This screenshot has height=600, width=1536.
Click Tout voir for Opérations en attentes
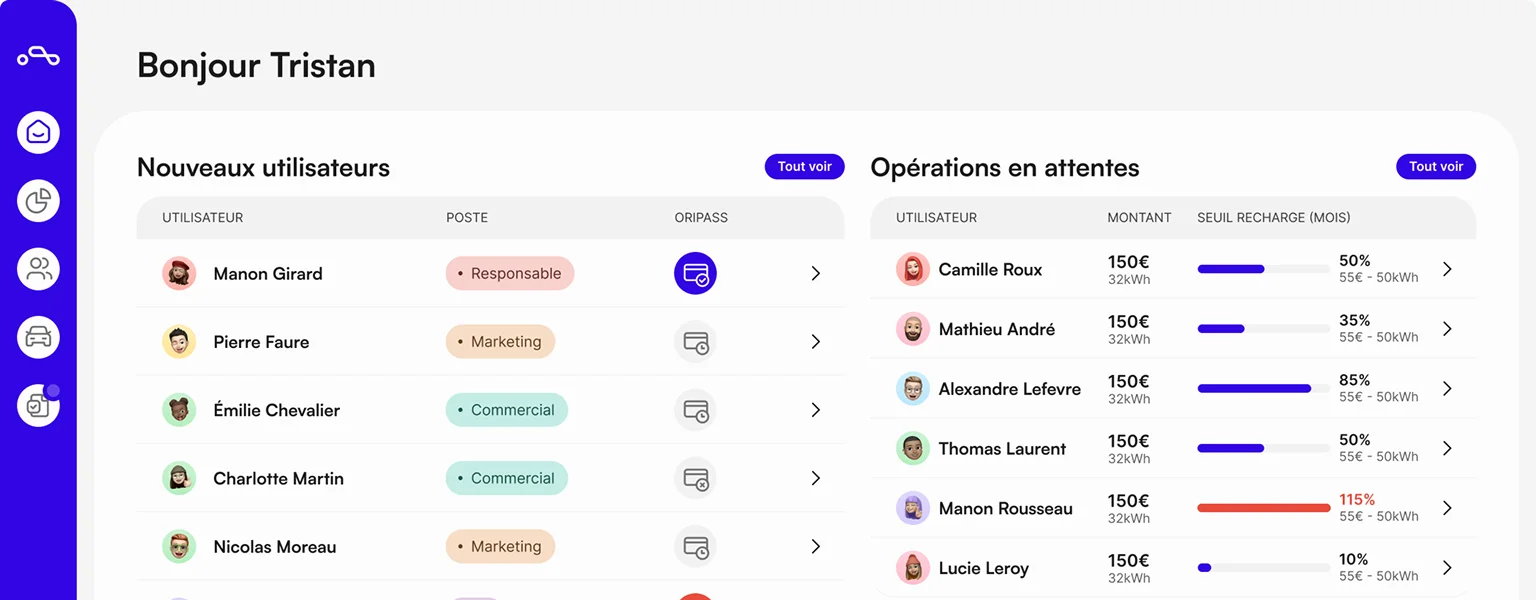click(x=1436, y=167)
